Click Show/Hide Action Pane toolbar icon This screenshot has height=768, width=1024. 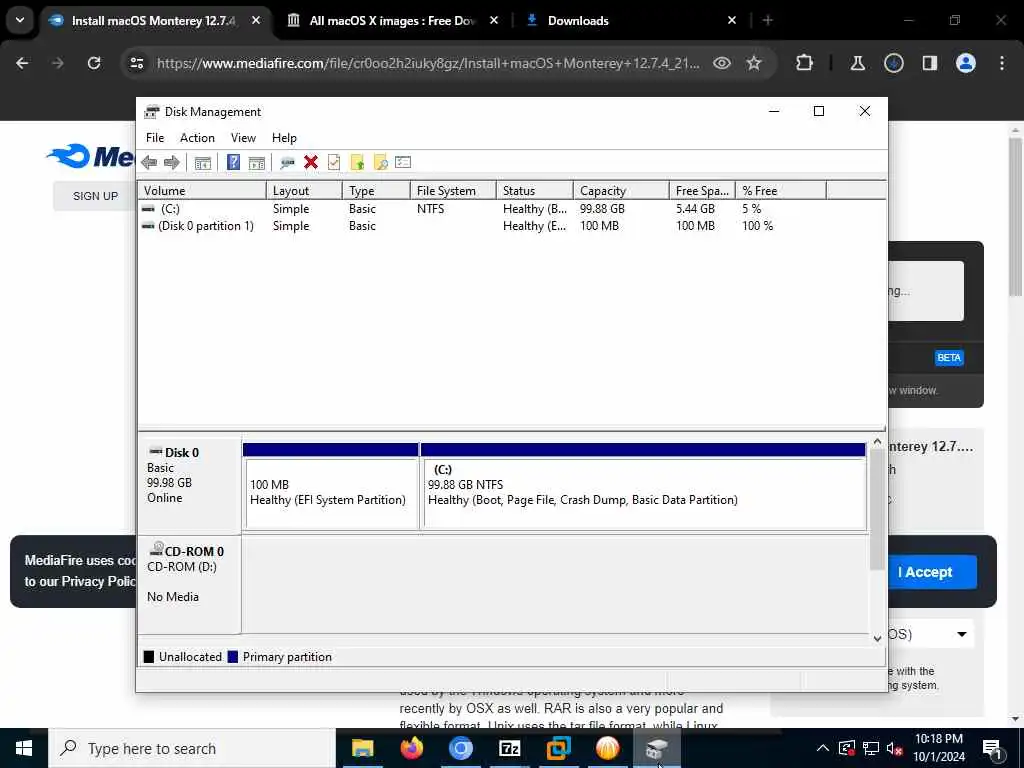click(257, 163)
